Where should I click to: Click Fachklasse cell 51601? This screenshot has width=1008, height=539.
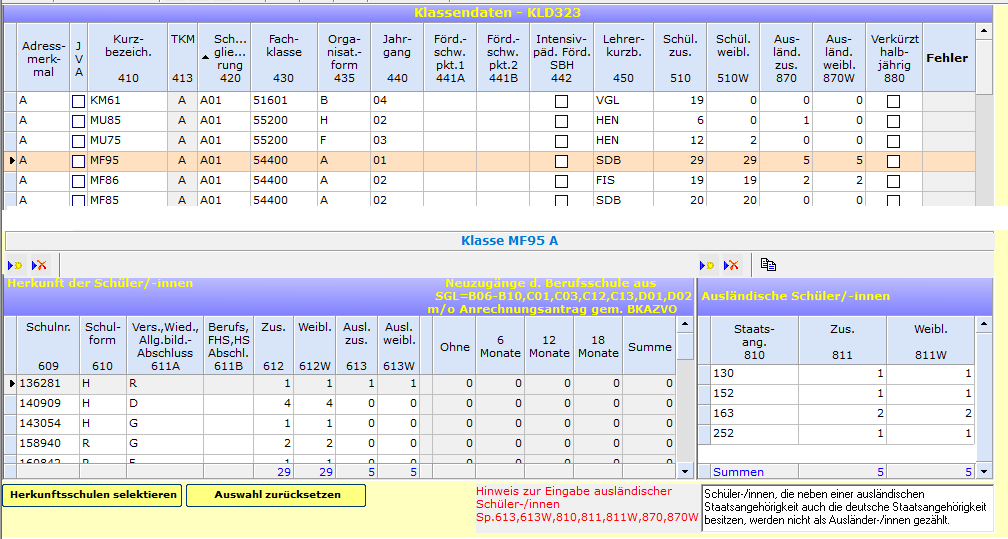(x=284, y=100)
